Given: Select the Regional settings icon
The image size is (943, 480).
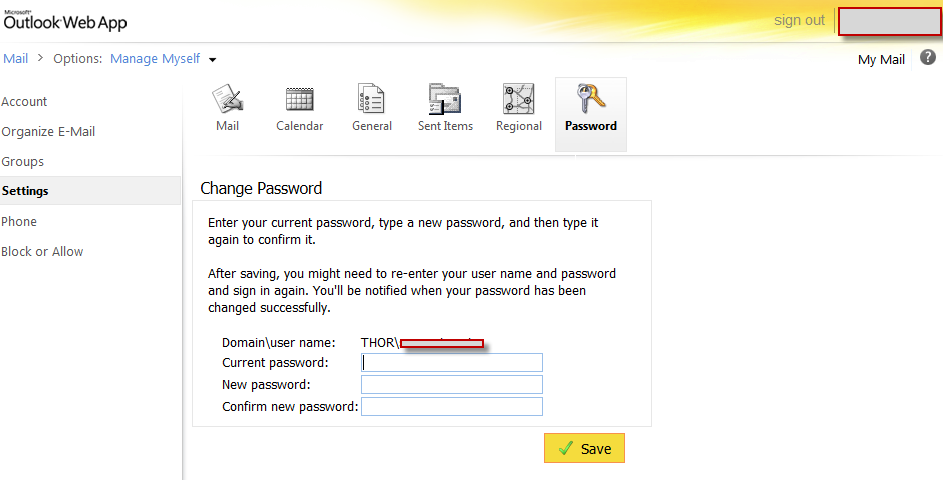Looking at the screenshot, I should 519,100.
